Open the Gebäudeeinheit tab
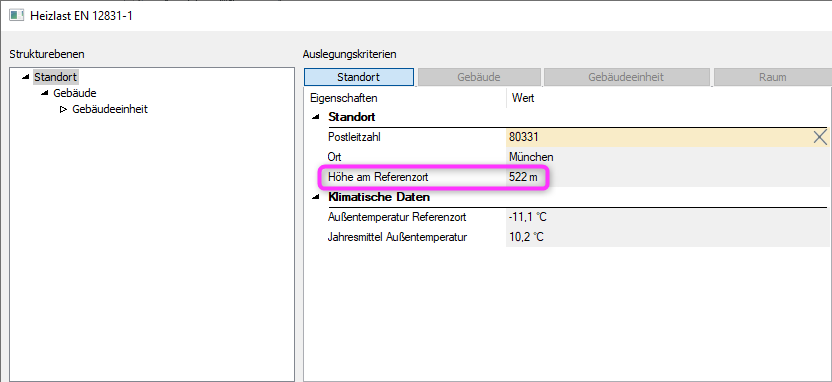The image size is (832, 382). click(x=626, y=77)
